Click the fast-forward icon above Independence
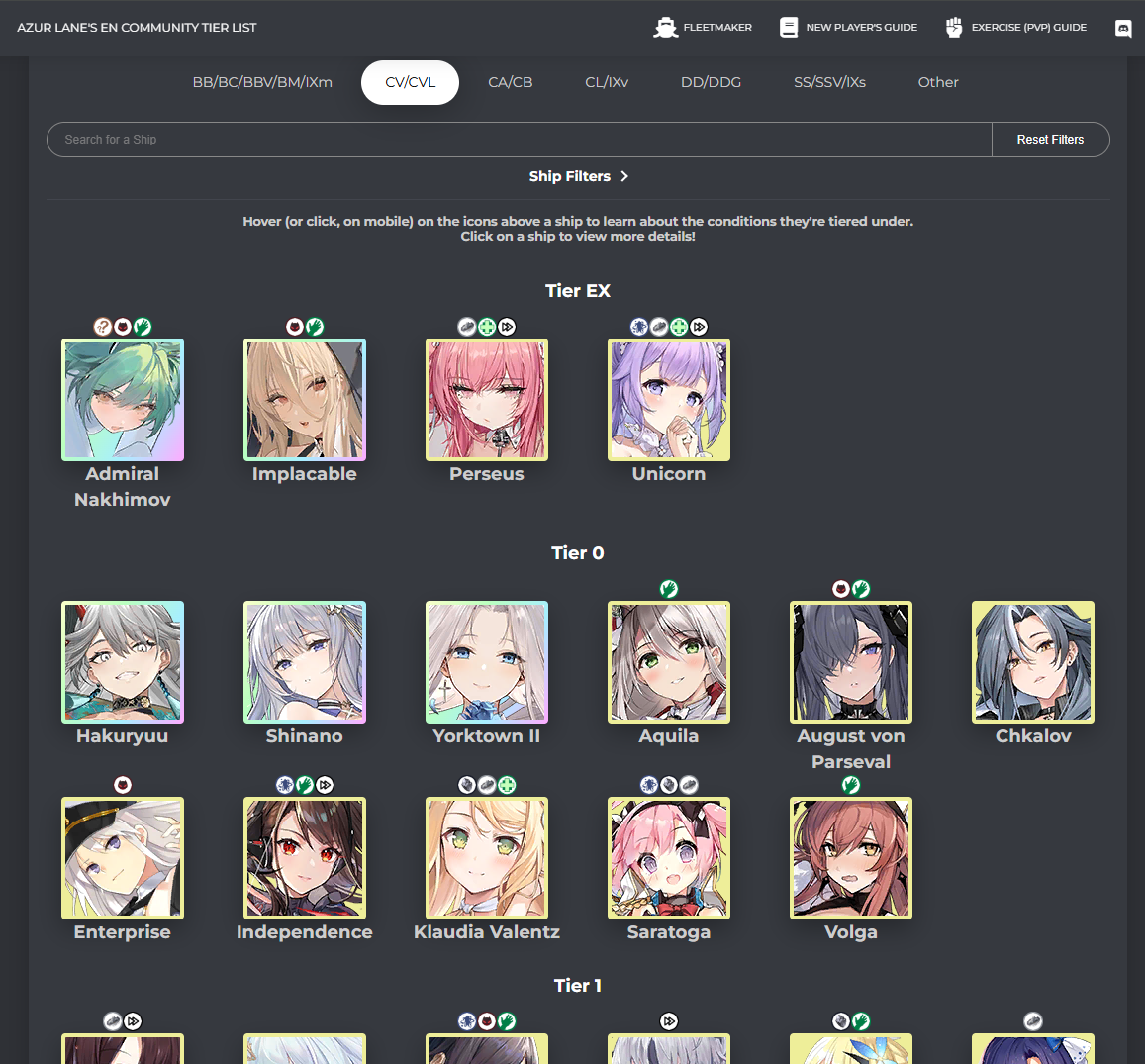 coord(325,785)
